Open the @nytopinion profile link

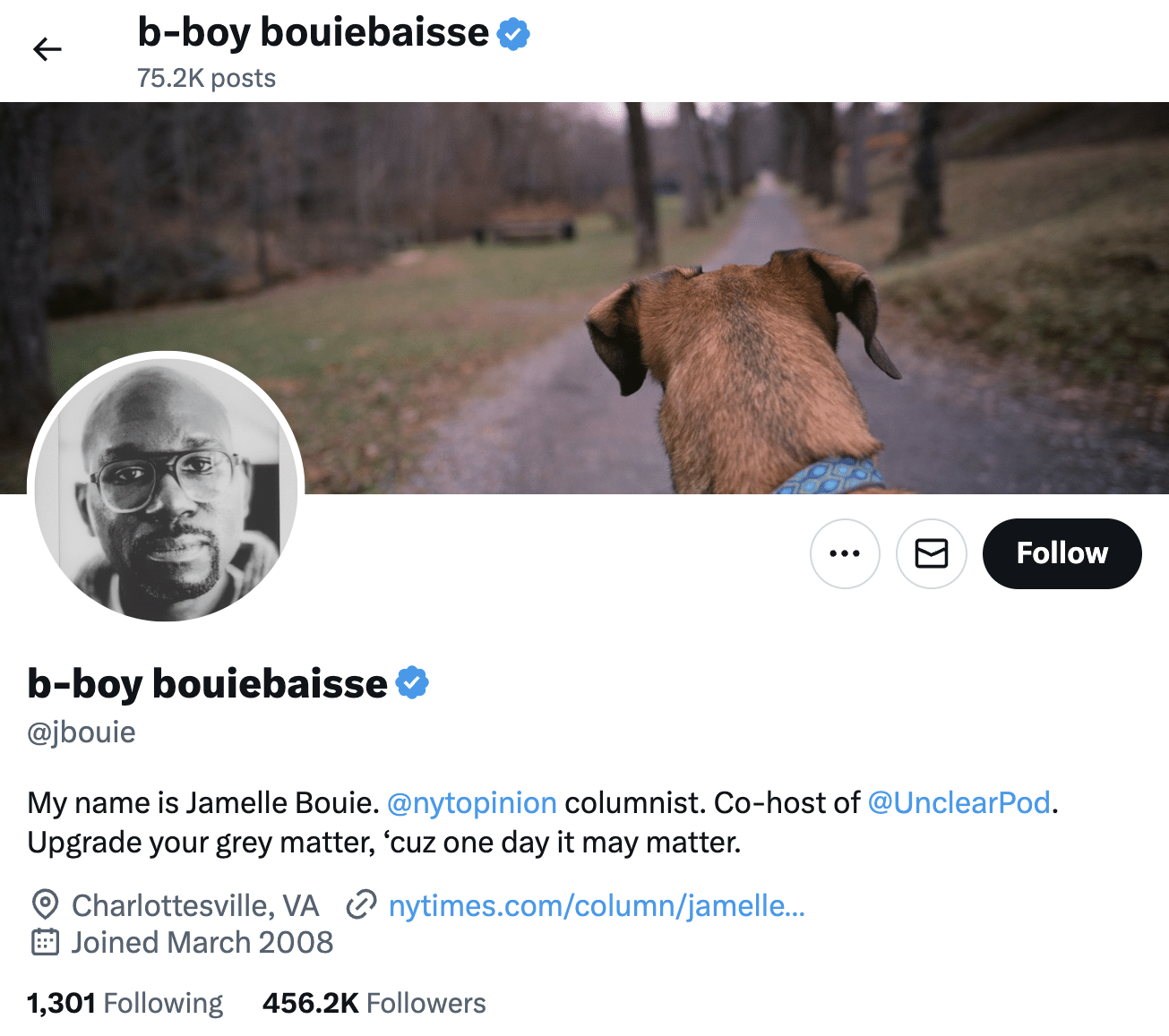click(475, 802)
